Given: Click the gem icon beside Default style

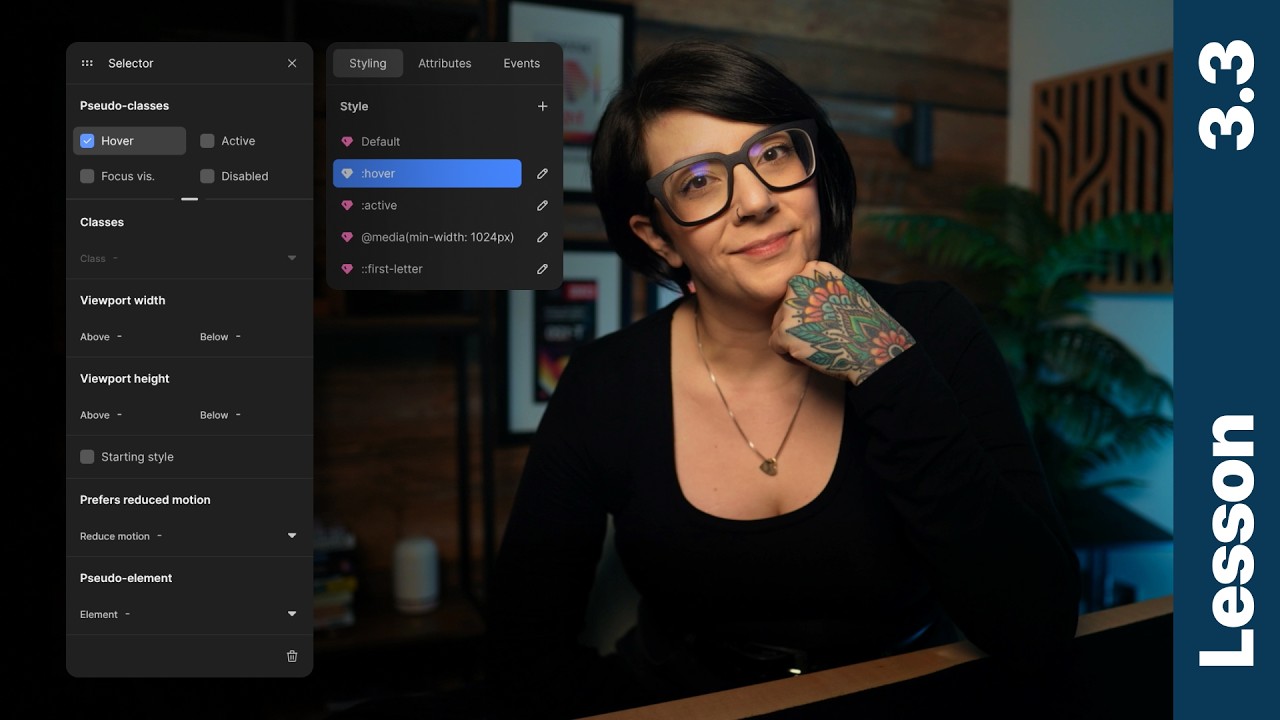Looking at the screenshot, I should coord(350,141).
